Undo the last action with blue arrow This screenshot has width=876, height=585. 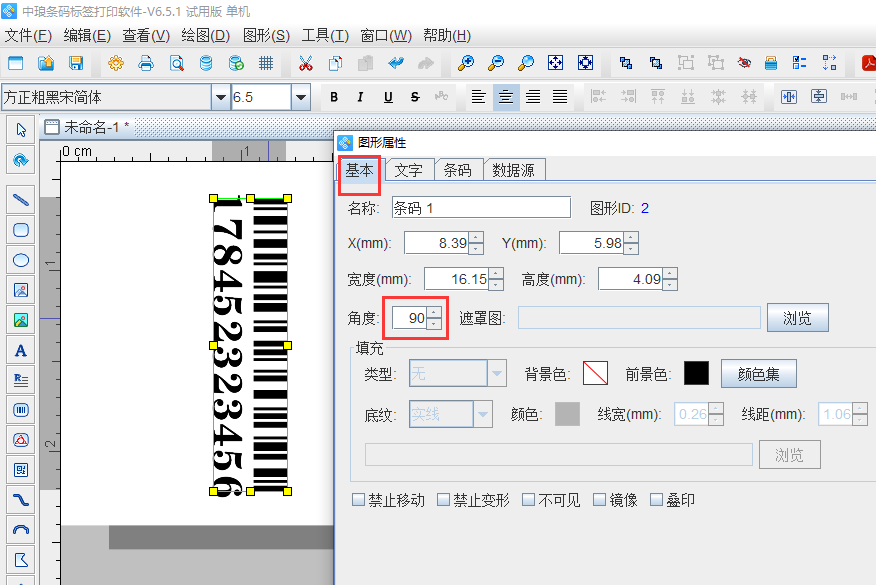pos(396,63)
